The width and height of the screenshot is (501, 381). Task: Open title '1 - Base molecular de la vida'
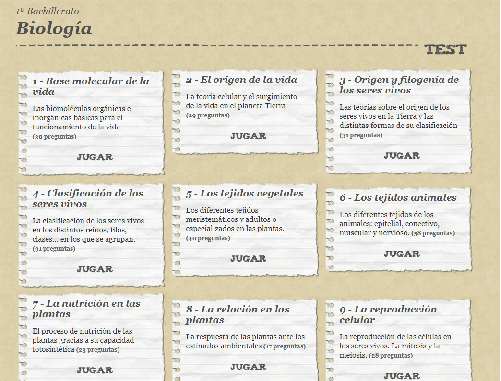pyautogui.click(x=91, y=86)
